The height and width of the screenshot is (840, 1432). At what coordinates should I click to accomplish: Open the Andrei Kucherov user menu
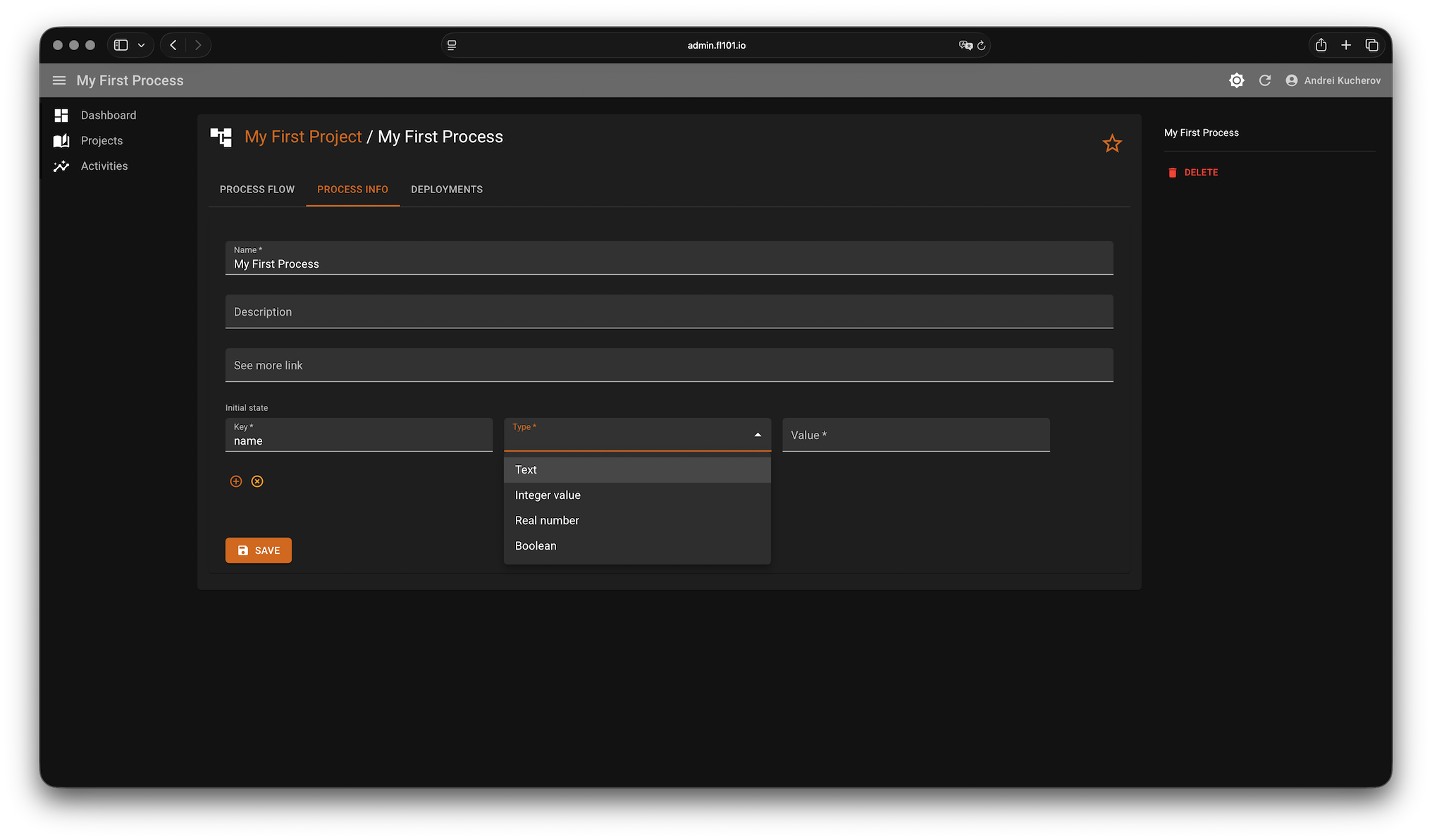pos(1333,80)
